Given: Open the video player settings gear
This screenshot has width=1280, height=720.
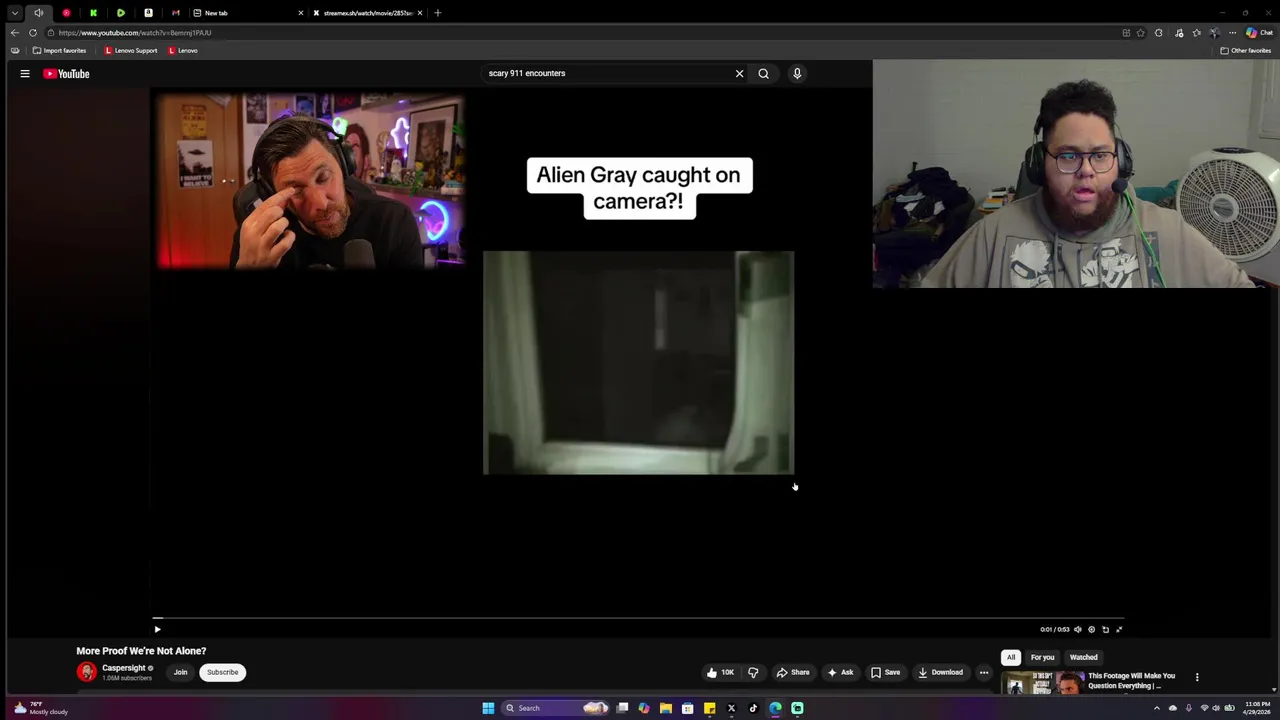Looking at the screenshot, I should pyautogui.click(x=1092, y=629).
